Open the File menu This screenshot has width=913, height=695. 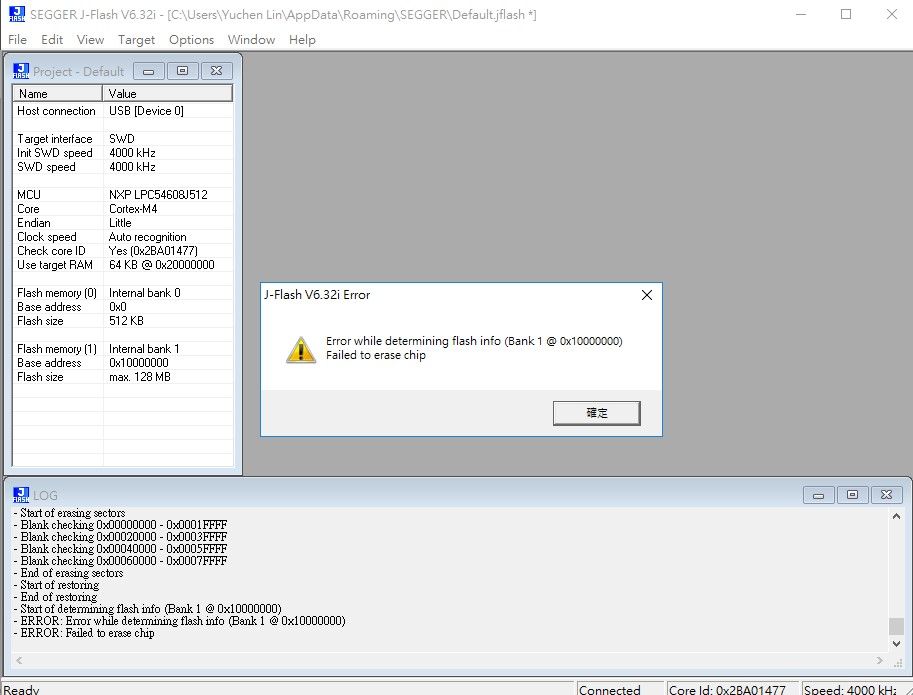[x=17, y=40]
